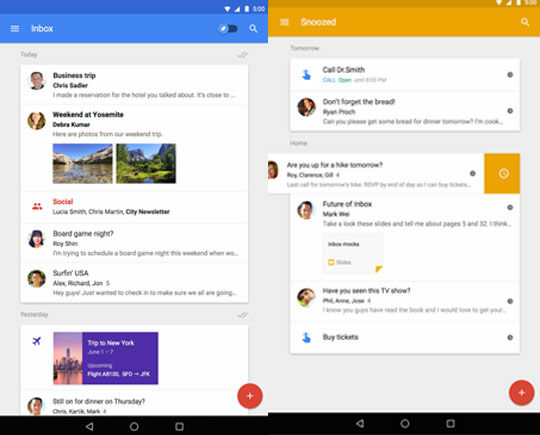Tap the red compose button in Snoozed screen

522,393
